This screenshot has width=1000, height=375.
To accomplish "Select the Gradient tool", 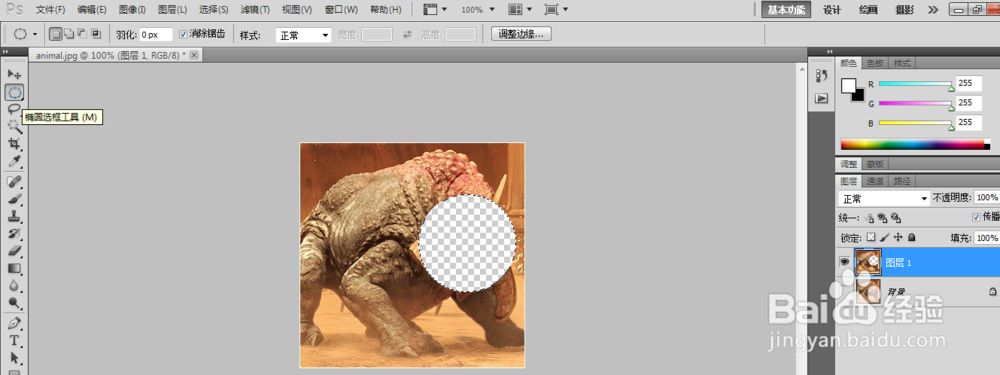I will coord(14,268).
